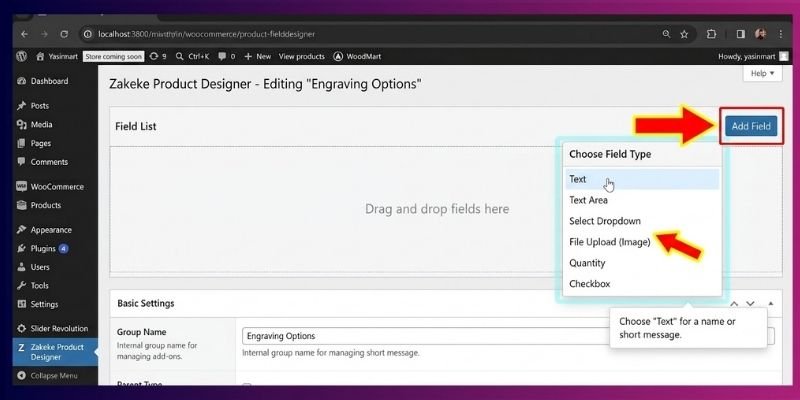Open Yasinmart site home link
The height and width of the screenshot is (400, 800).
57,57
